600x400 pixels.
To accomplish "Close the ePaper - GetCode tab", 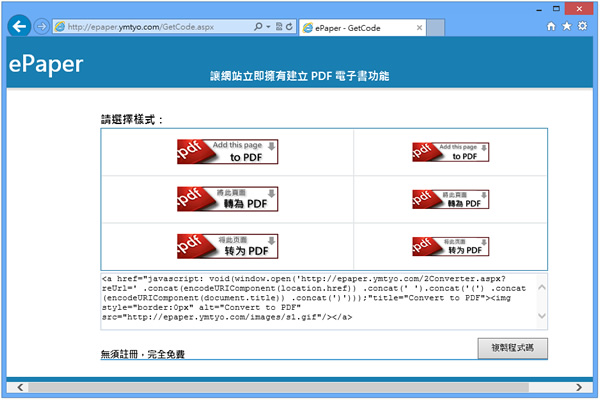I will (419, 28).
